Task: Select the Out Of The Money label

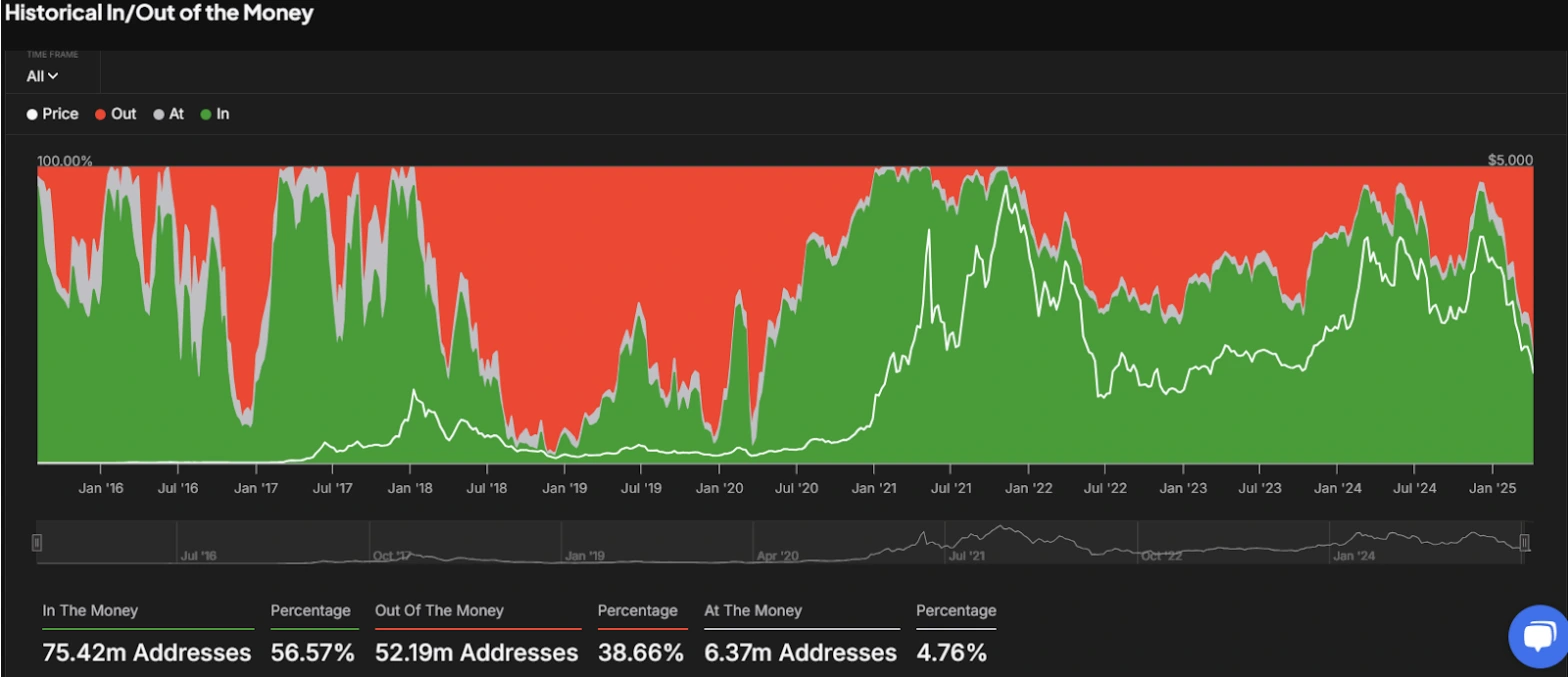Action: 439,610
